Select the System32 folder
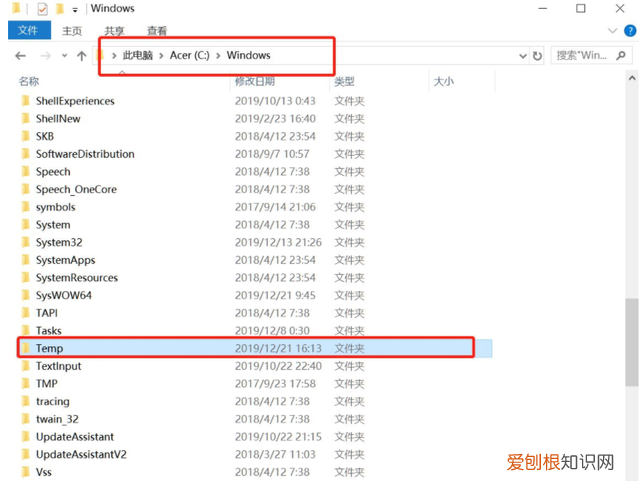Image resolution: width=640 pixels, height=481 pixels. (59, 242)
